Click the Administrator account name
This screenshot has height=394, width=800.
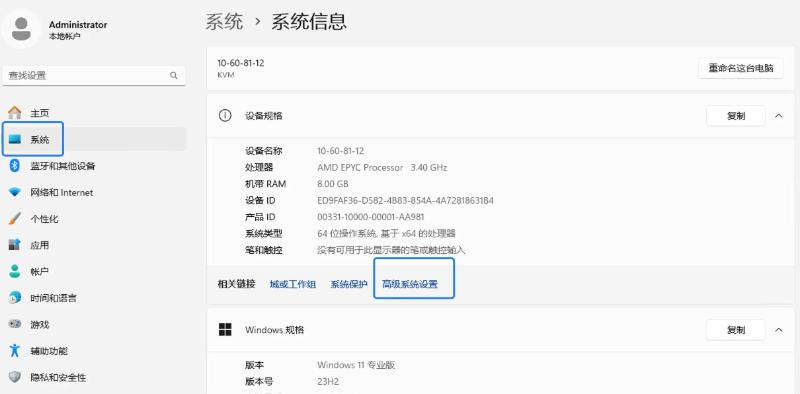[x=78, y=24]
